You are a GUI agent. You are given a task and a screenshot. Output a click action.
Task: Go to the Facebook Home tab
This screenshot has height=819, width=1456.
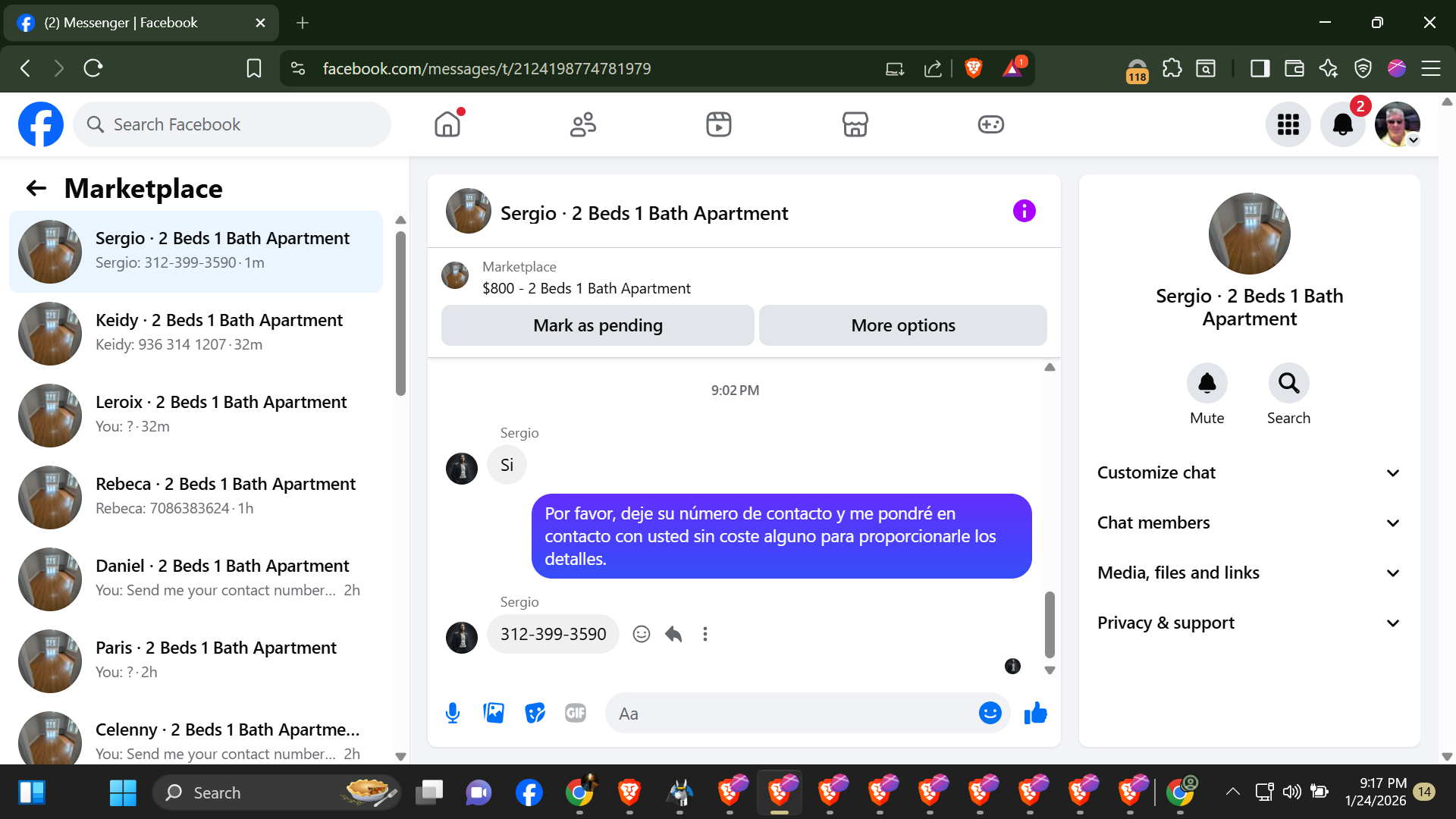447,124
